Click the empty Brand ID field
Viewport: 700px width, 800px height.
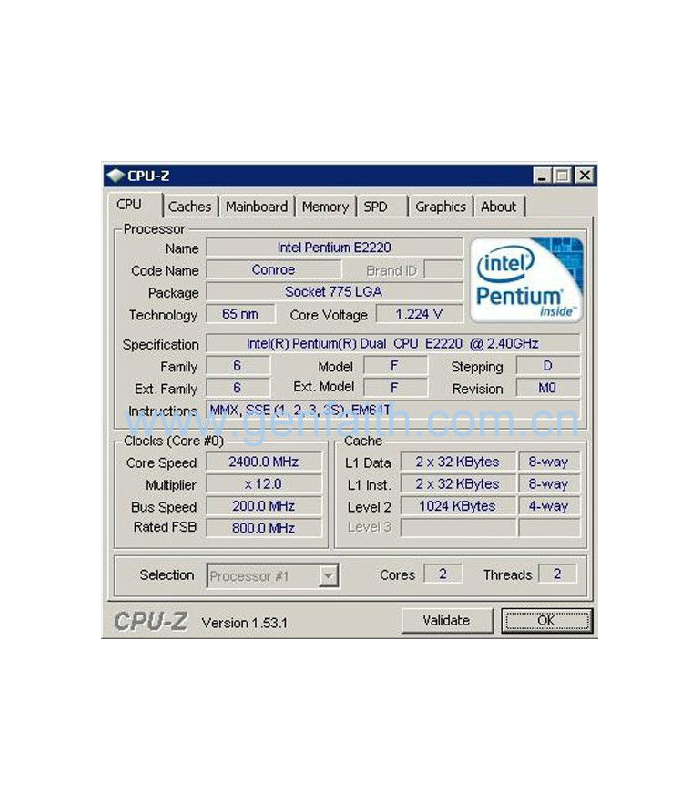tap(443, 270)
